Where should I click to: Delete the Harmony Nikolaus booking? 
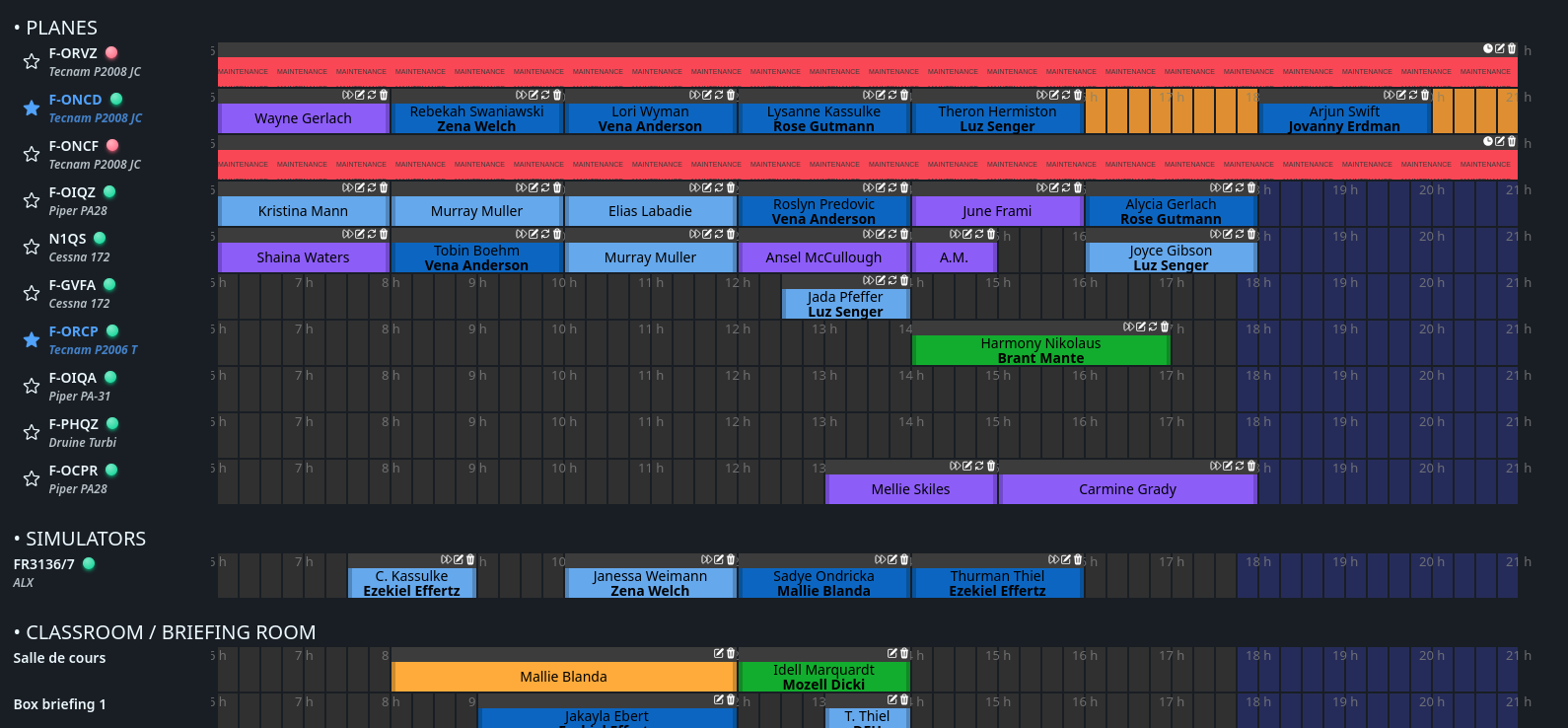[x=1165, y=327]
